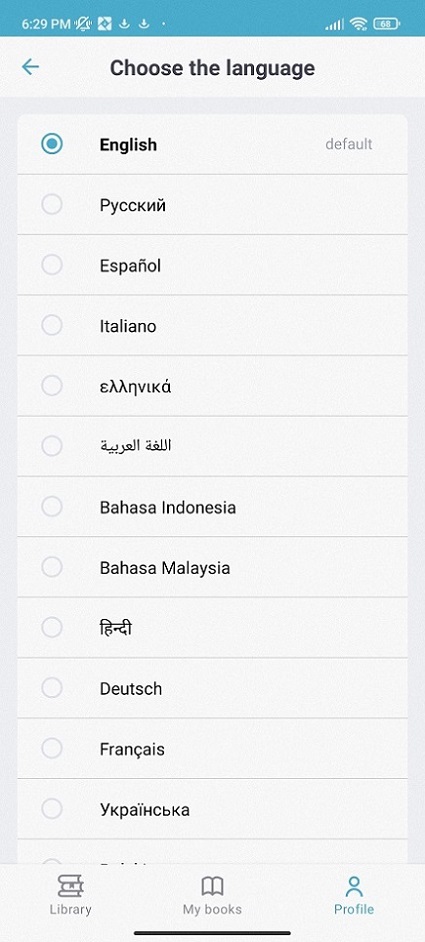
Task: Select Bahasa Malaysia language
Action: coord(212,567)
